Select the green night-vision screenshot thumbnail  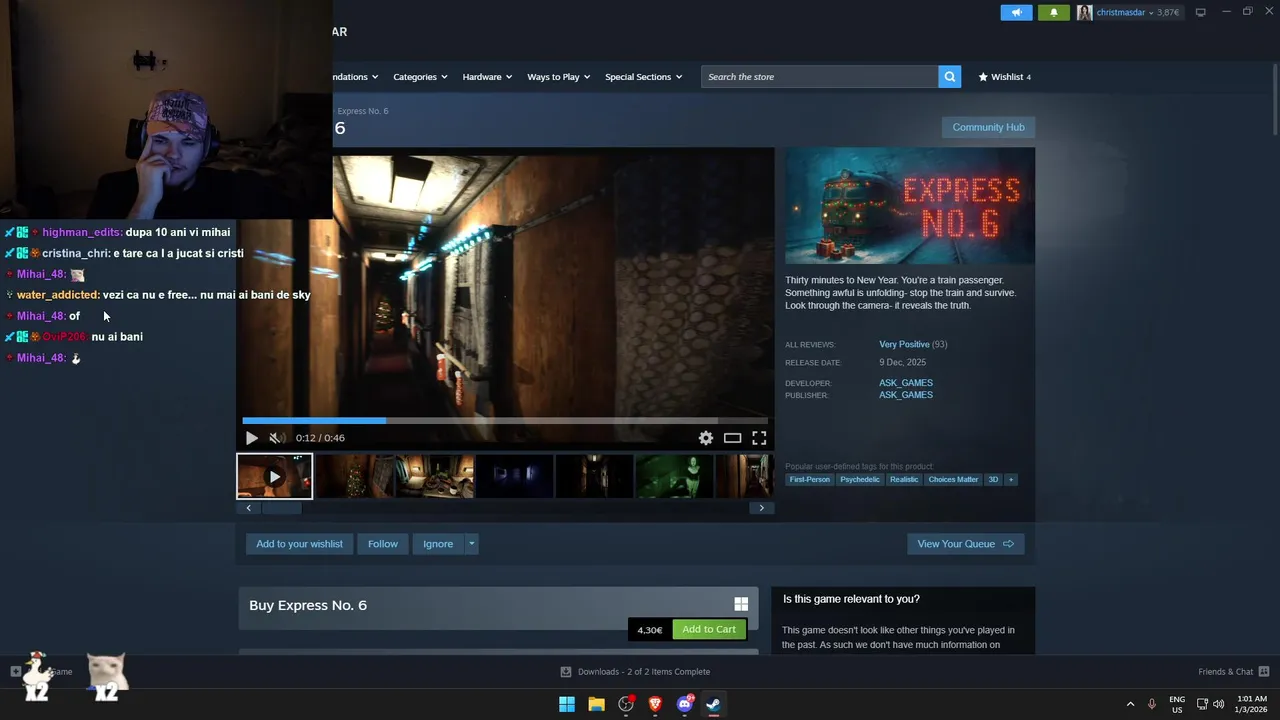(674, 476)
